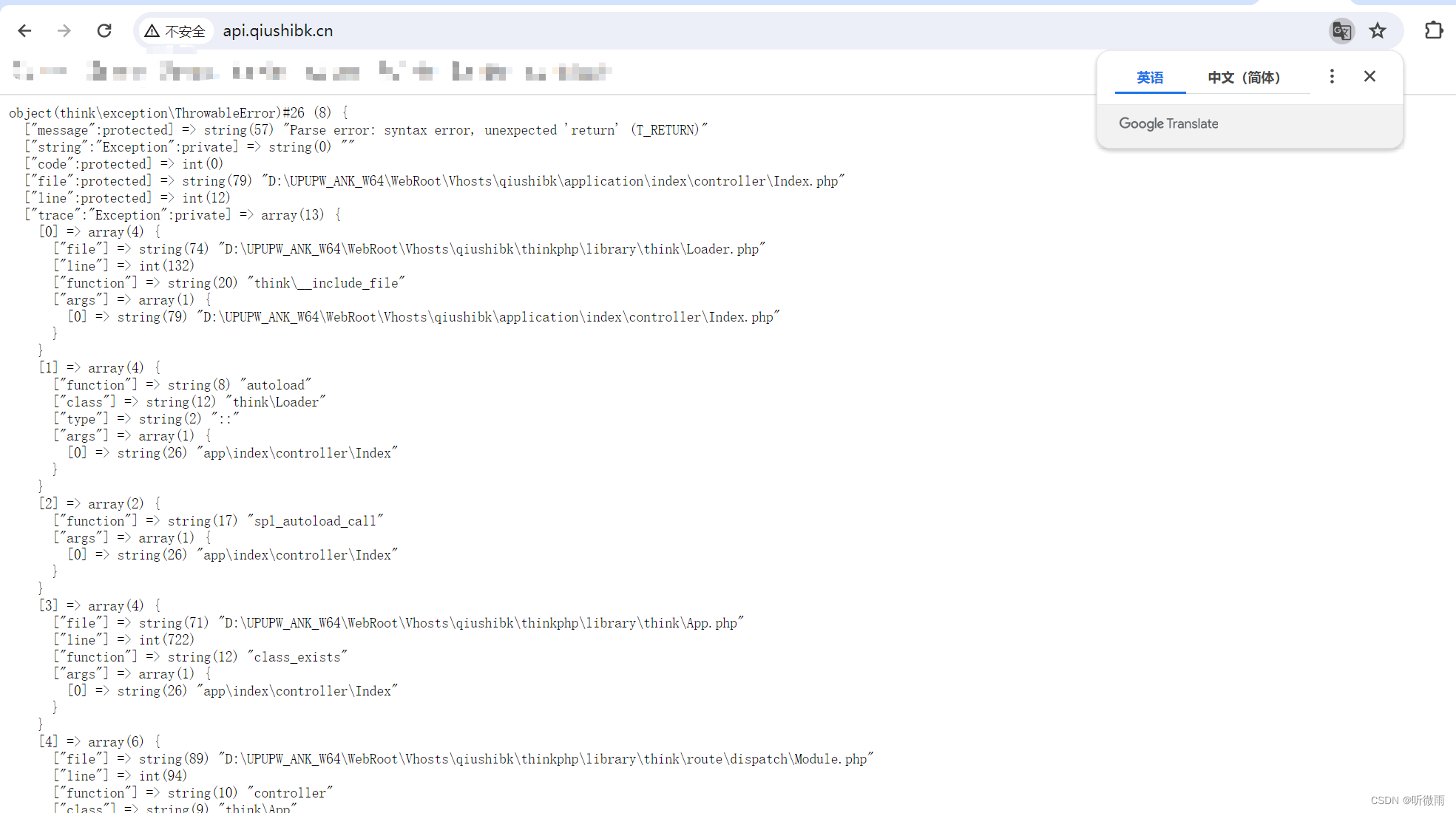Click the Google Translate label in popup
This screenshot has height=813, width=1456.
[1168, 124]
